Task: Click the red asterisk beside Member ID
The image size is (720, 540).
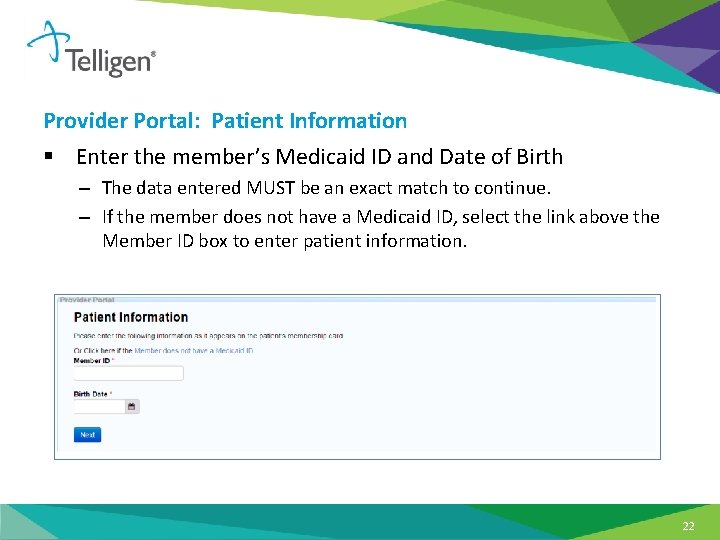Action: pyautogui.click(x=113, y=360)
